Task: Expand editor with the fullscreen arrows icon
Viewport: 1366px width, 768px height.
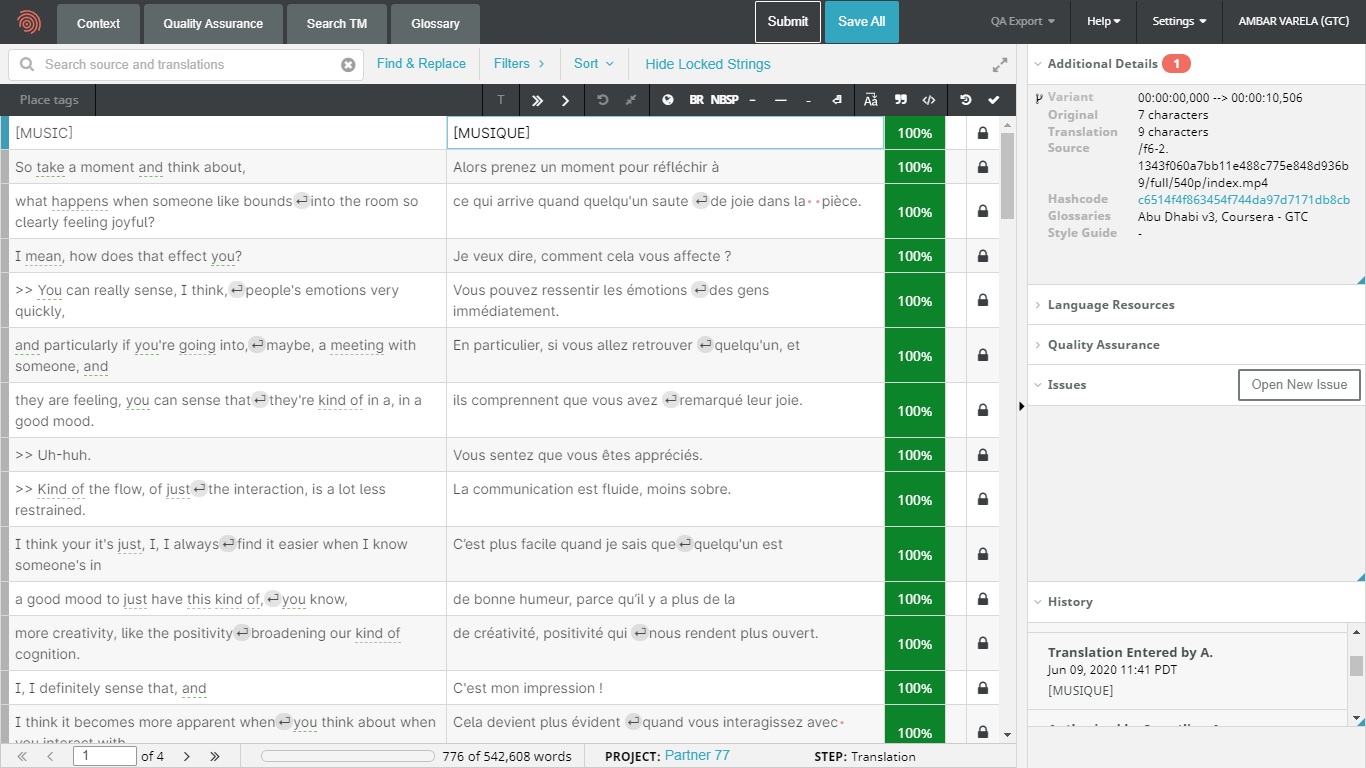Action: (x=999, y=65)
